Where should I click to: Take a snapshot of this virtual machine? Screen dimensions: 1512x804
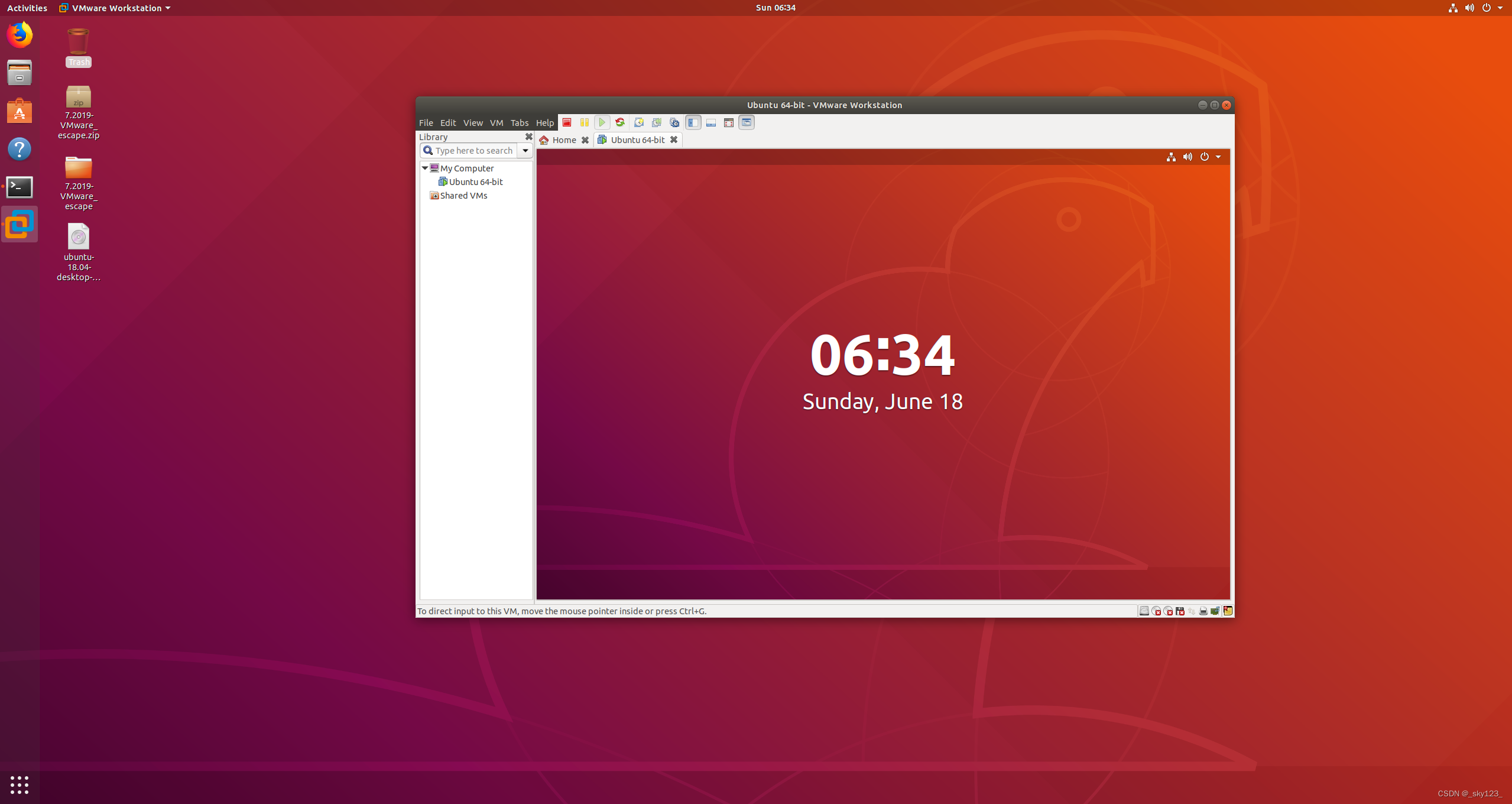[x=639, y=122]
